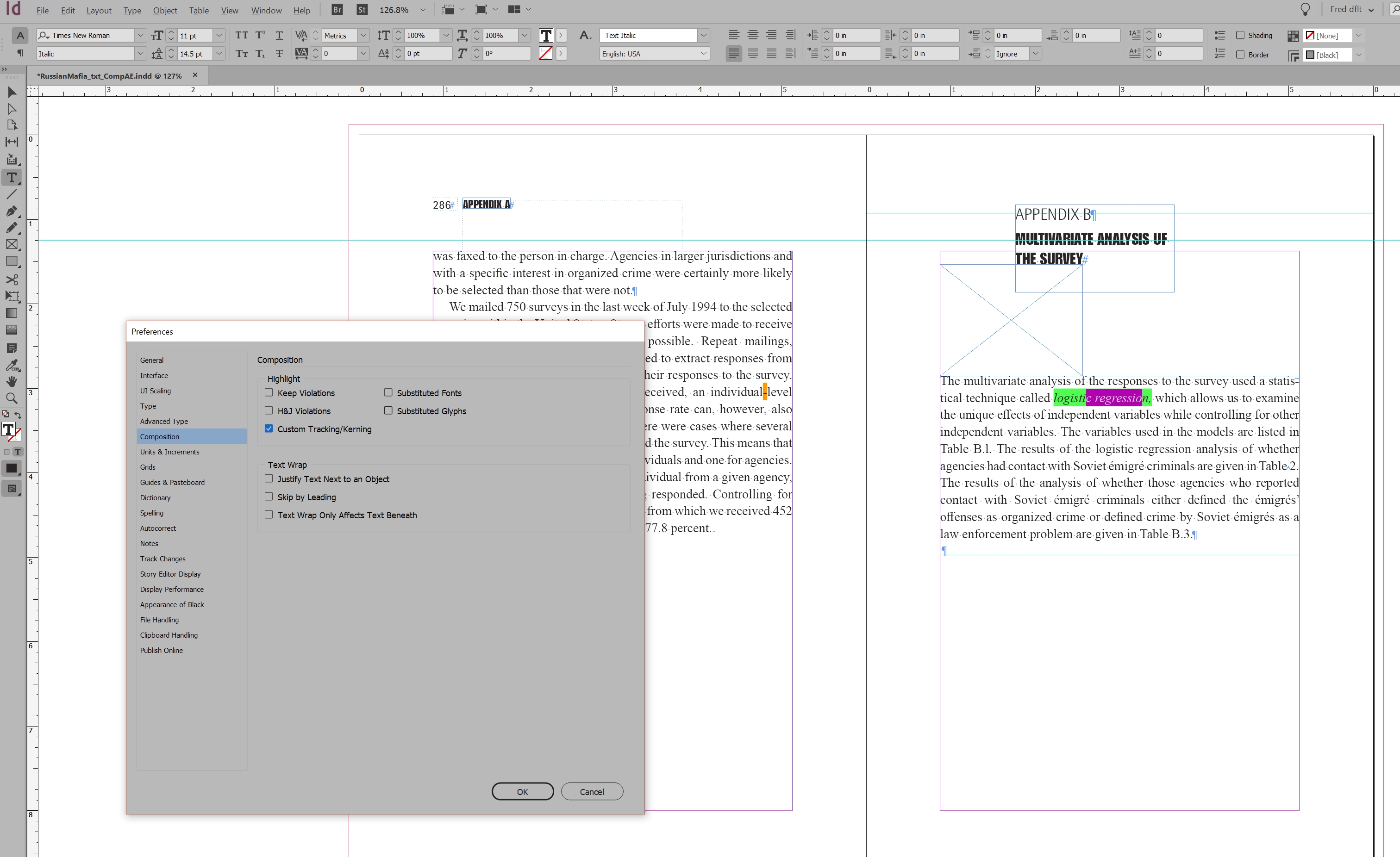Screen dimensions: 1400x857
Task: Open the Fred dflt workspace switcher
Action: [1352, 10]
